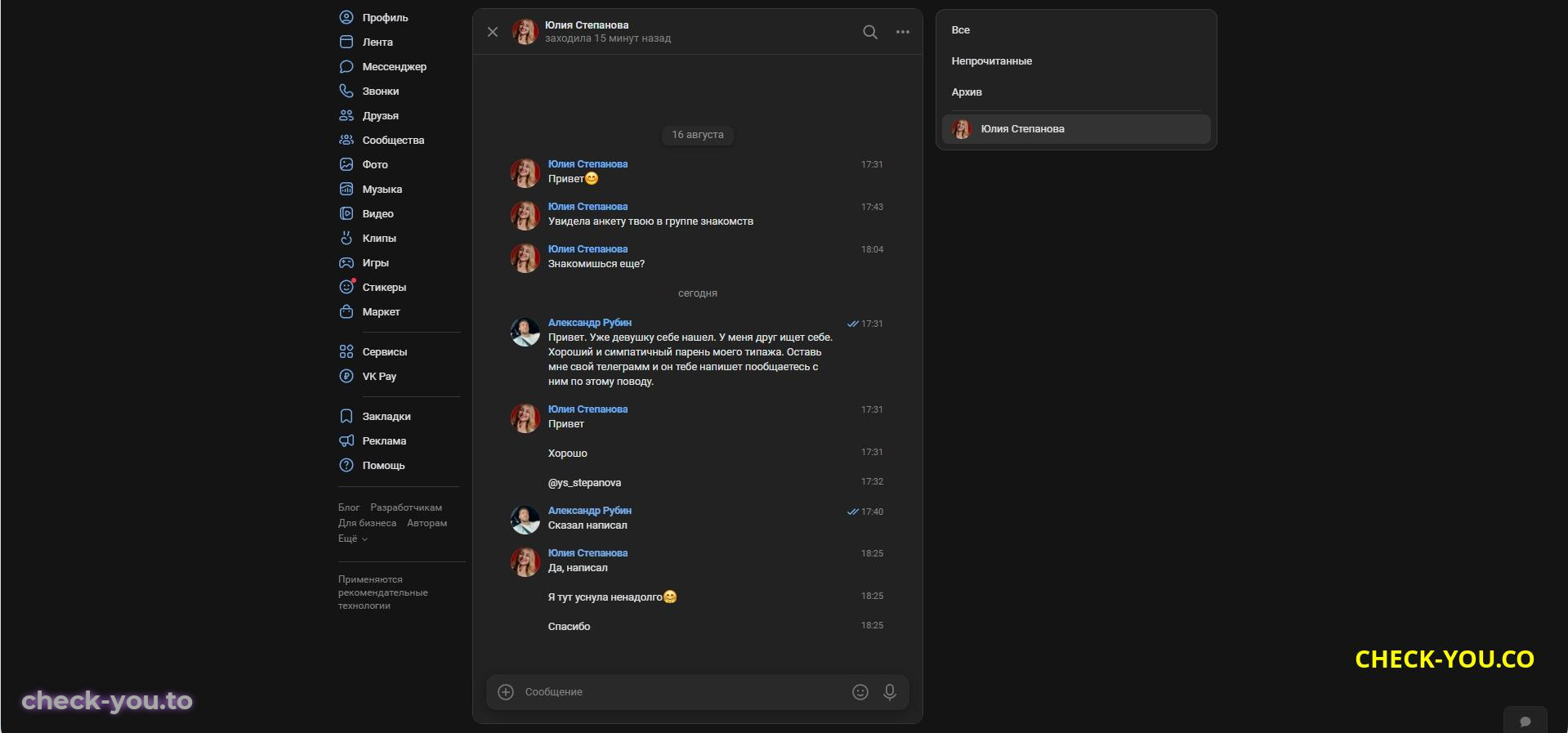
Task: Open the Помощь question mark icon
Action: (346, 465)
